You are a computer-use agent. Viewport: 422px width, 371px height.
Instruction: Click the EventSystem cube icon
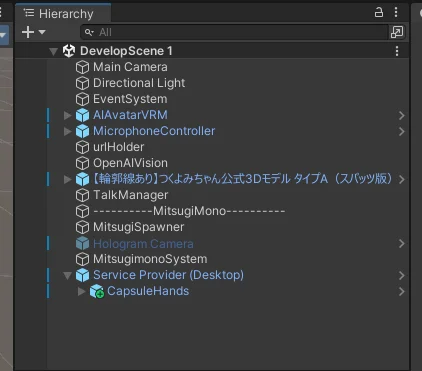tap(82, 99)
